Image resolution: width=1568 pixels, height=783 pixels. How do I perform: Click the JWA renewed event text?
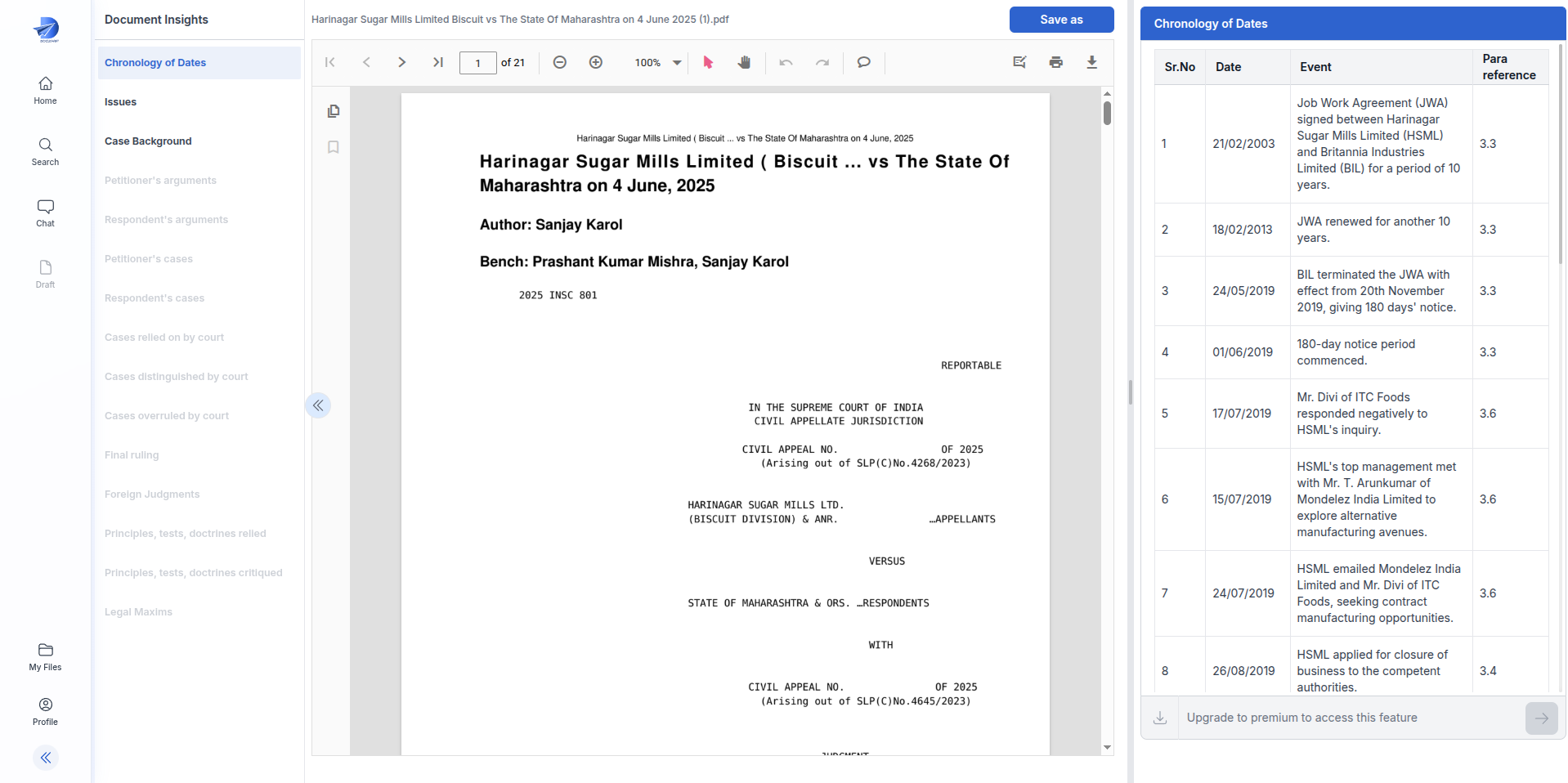tap(1373, 230)
